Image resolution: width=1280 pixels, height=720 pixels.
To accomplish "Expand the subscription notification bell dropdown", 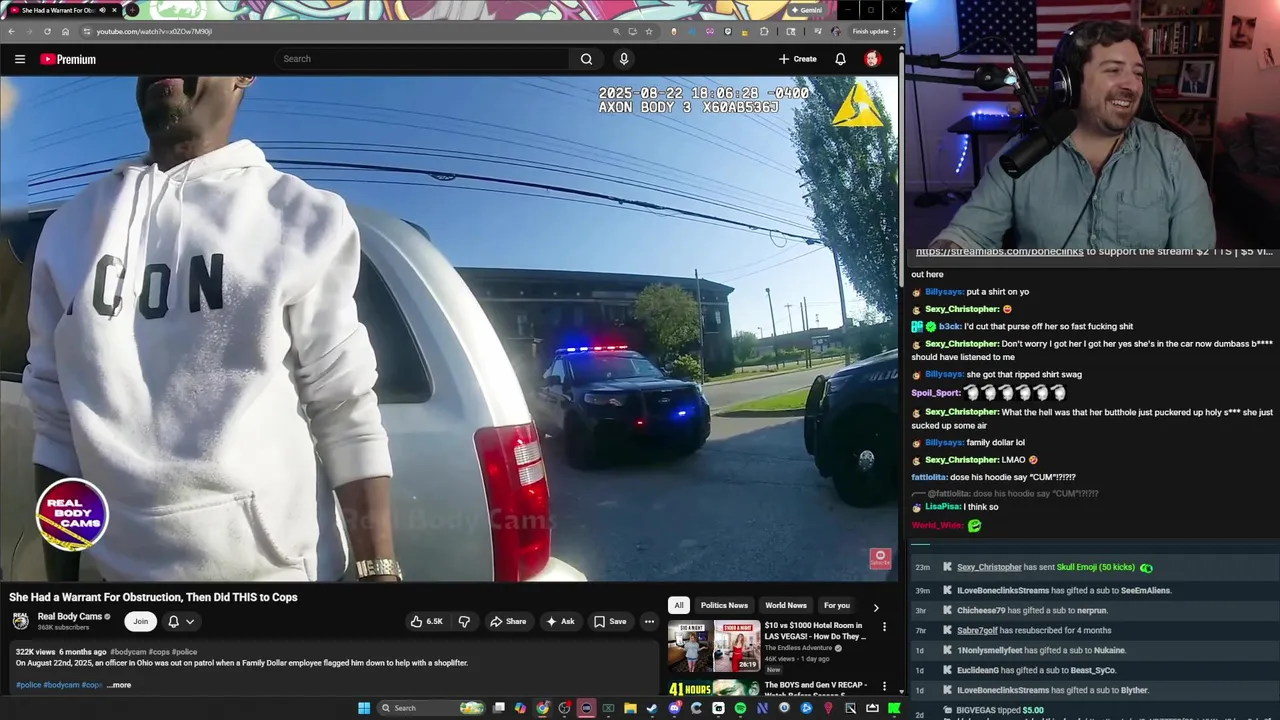I will [x=181, y=621].
